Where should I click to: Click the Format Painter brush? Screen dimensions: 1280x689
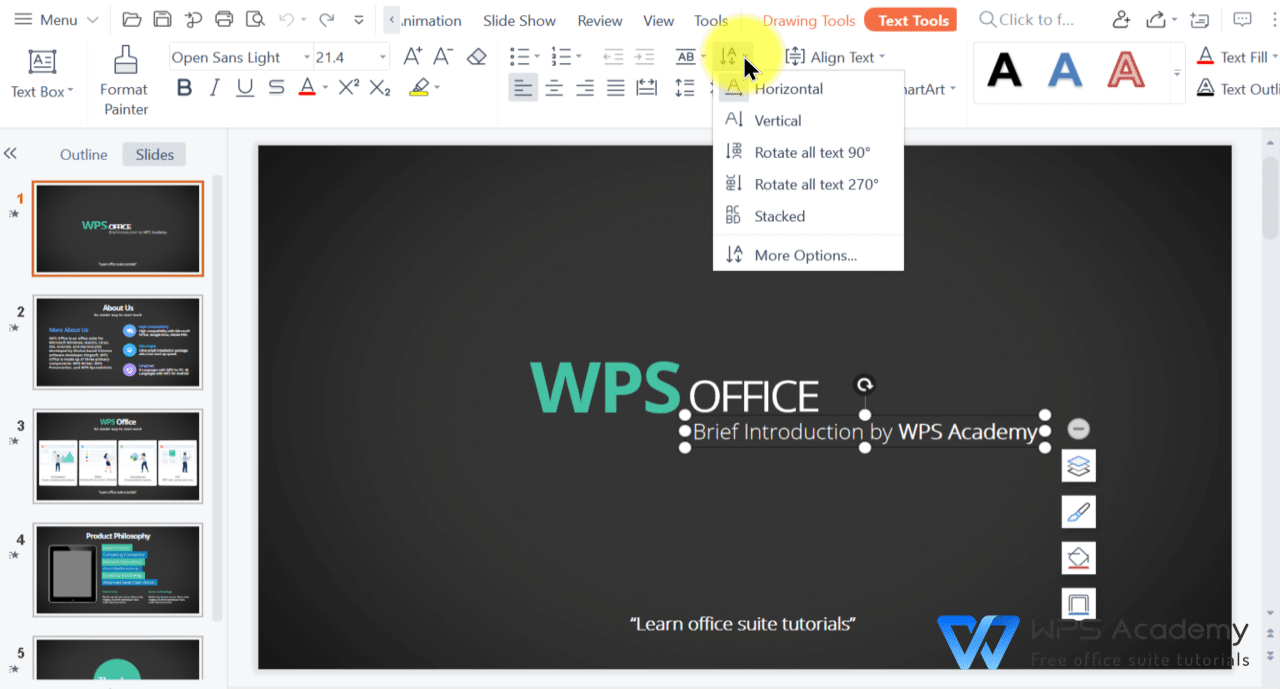pyautogui.click(x=125, y=61)
